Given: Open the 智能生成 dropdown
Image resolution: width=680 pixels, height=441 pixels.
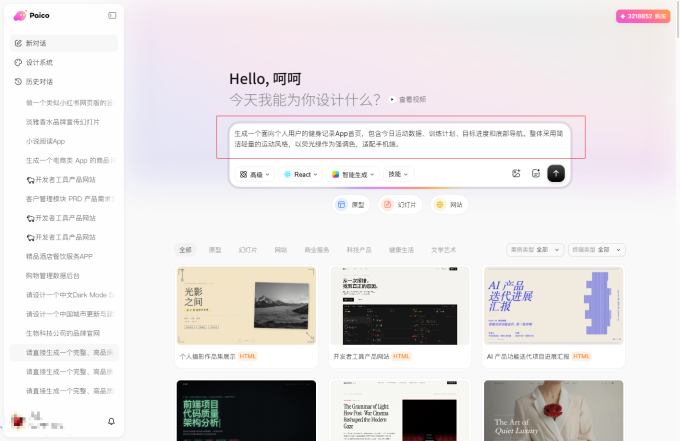Looking at the screenshot, I should (x=353, y=174).
